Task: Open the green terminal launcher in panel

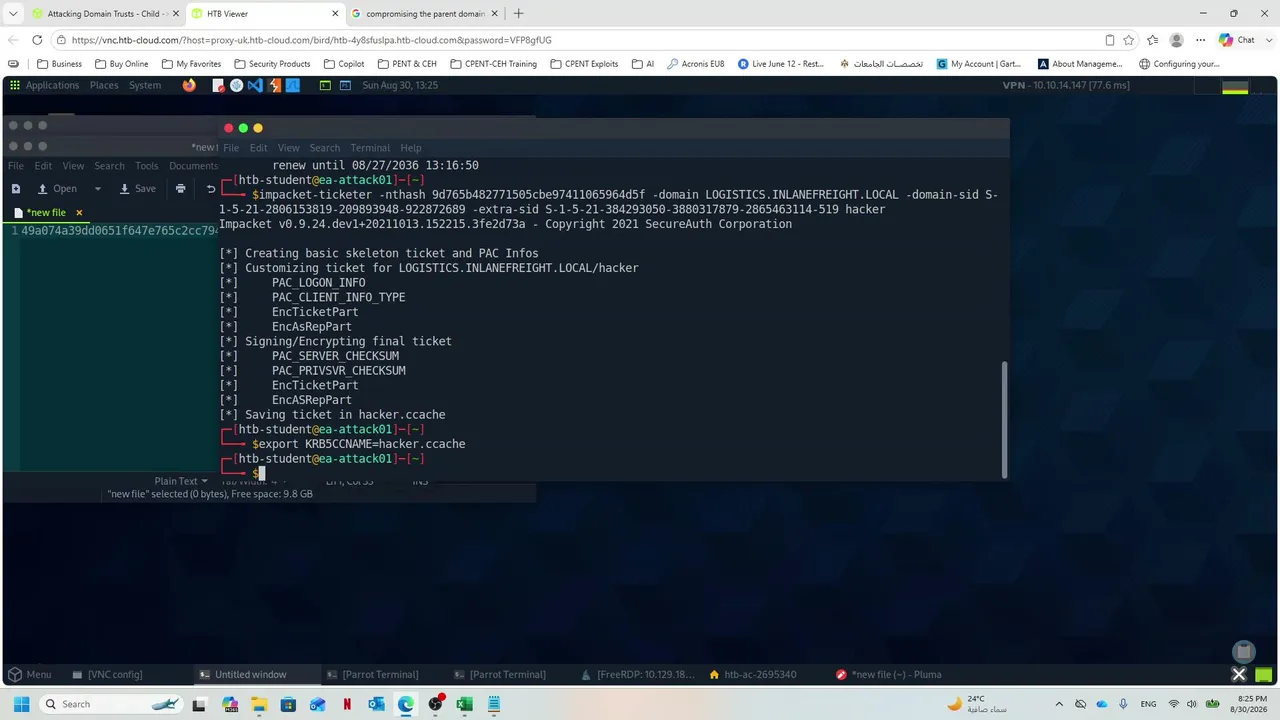Action: click(x=325, y=85)
